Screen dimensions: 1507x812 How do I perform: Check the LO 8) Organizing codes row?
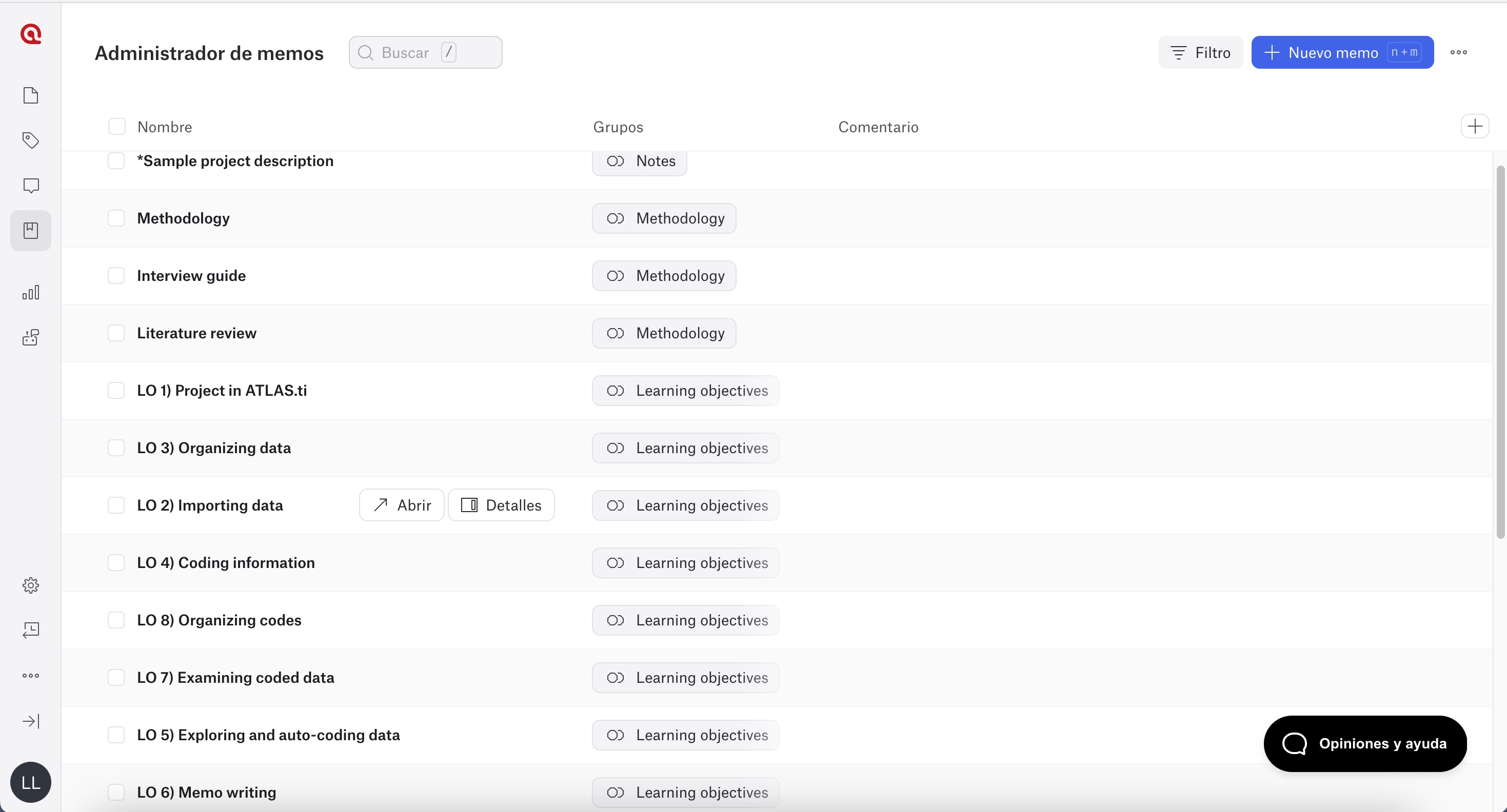pos(116,620)
